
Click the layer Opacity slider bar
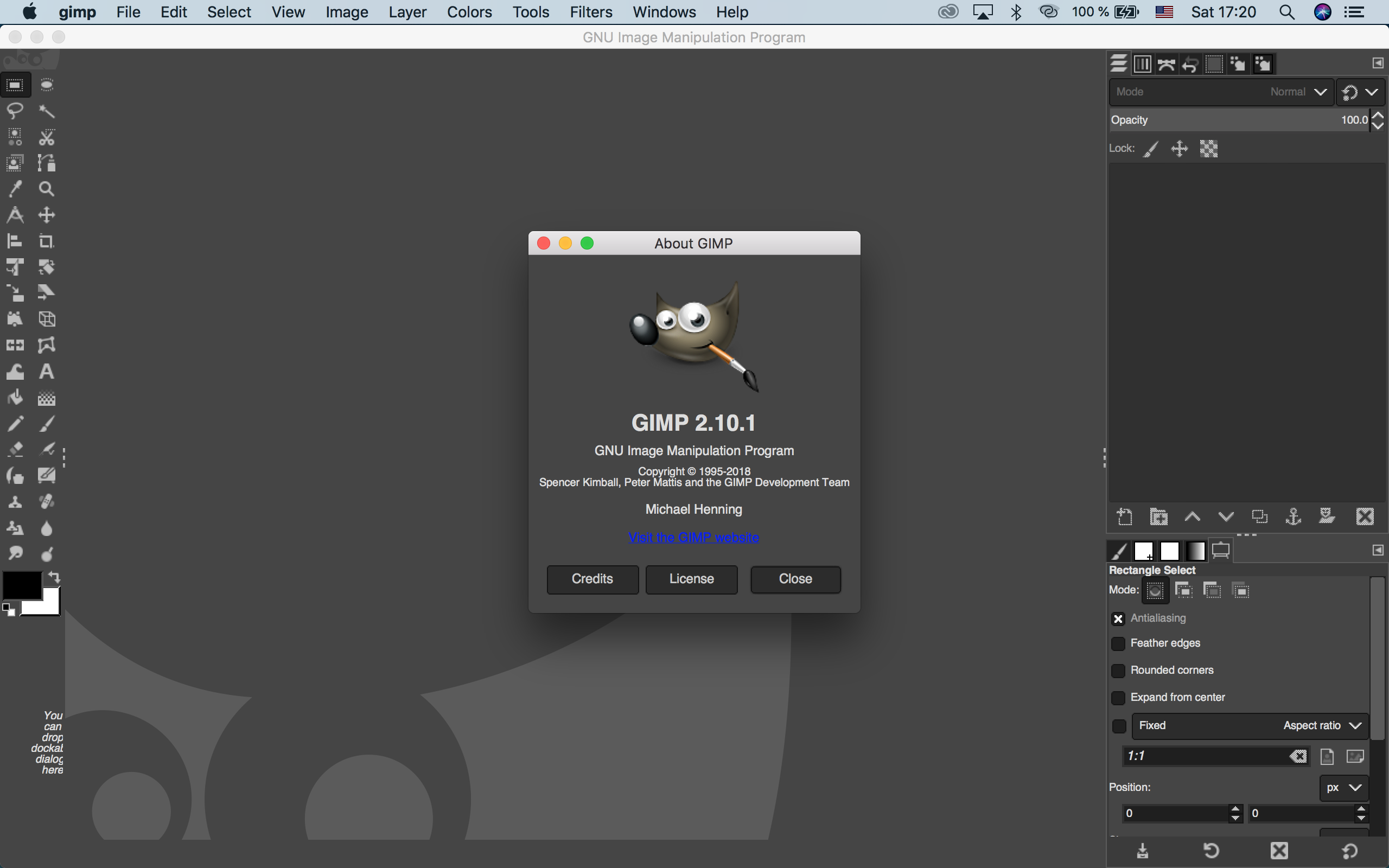tap(1240, 120)
